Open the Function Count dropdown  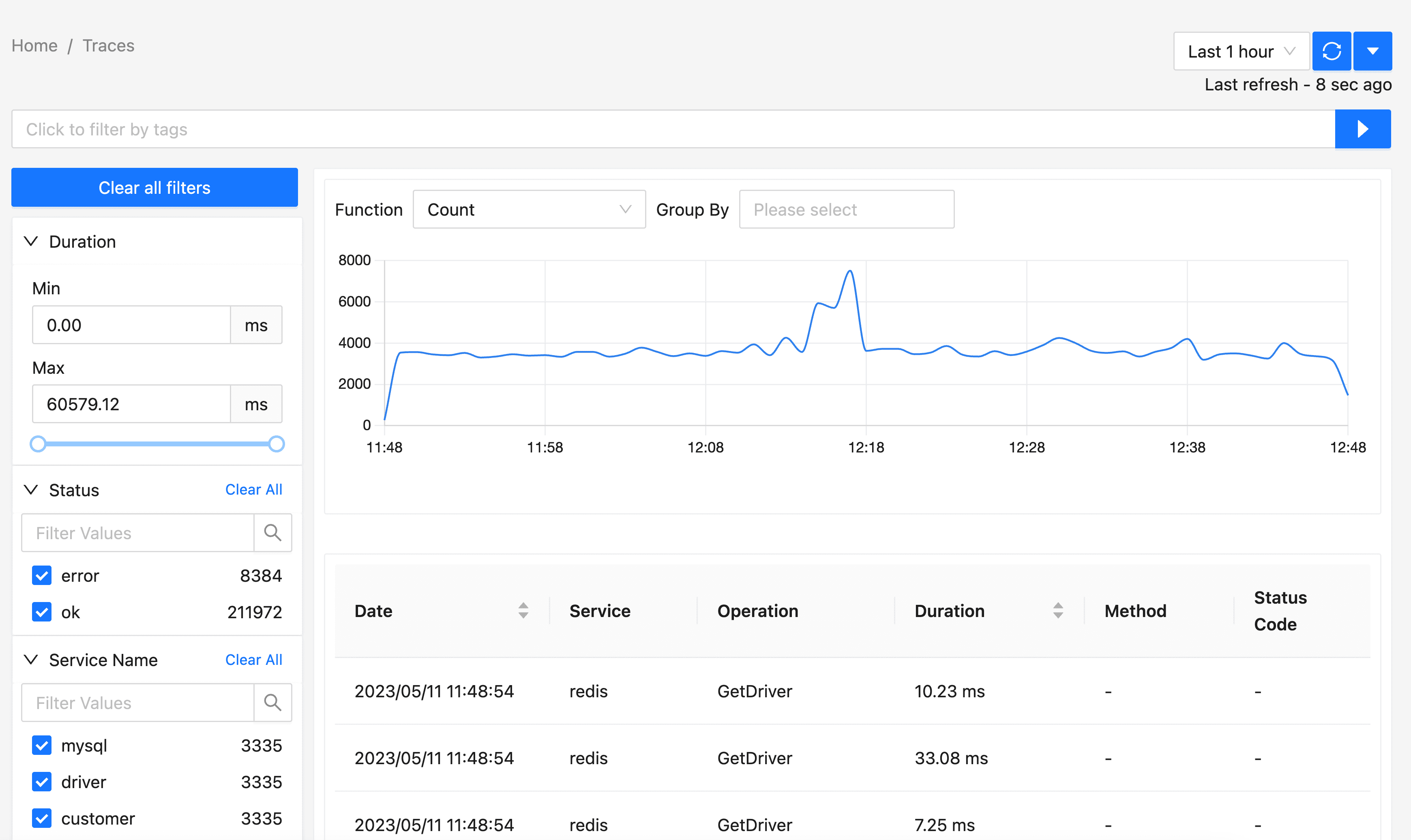point(529,210)
